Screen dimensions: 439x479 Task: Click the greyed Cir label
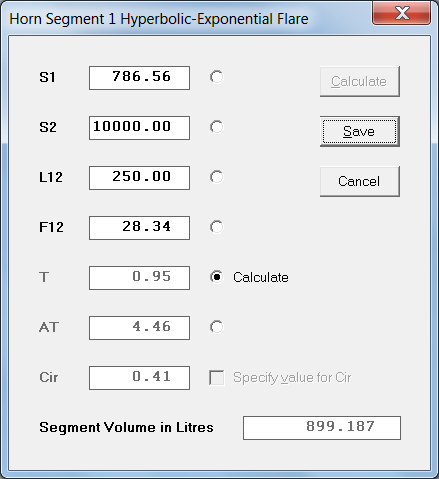tap(49, 377)
